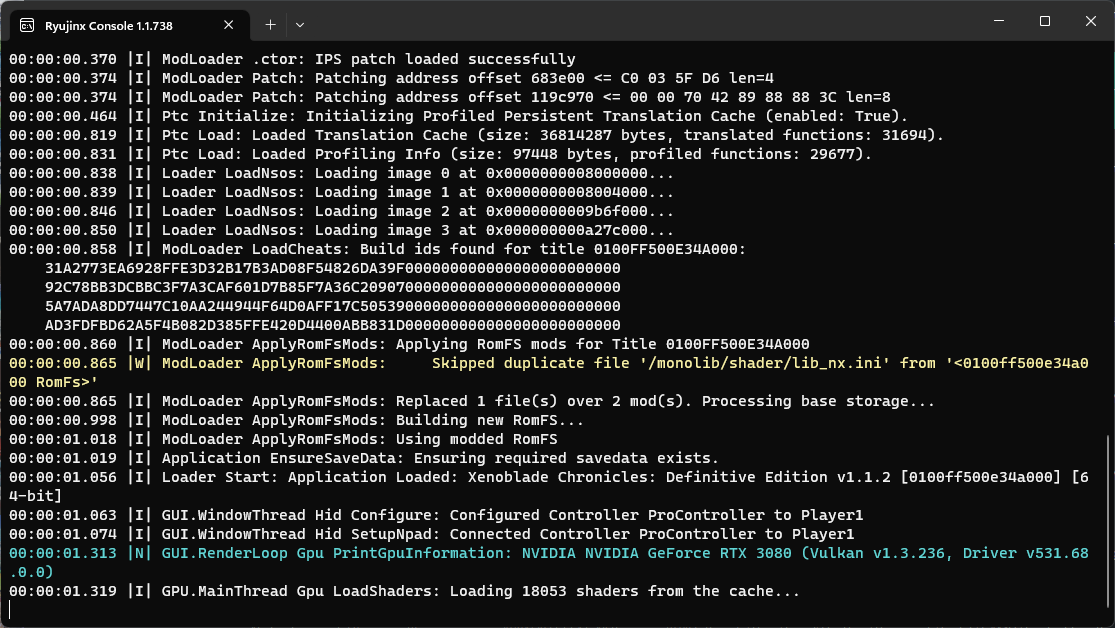Screen dimensions: 1115x628
Task: Click 'Ensuring required savedata exists' line
Action: coord(364,458)
